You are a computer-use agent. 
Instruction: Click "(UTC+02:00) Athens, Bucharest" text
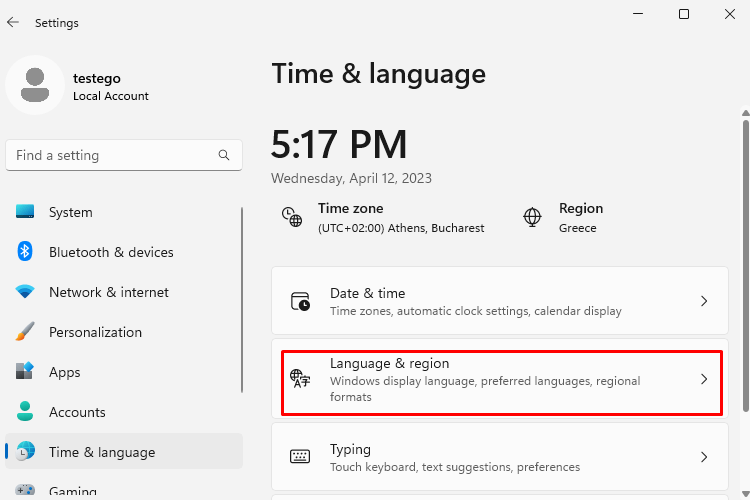click(x=401, y=228)
